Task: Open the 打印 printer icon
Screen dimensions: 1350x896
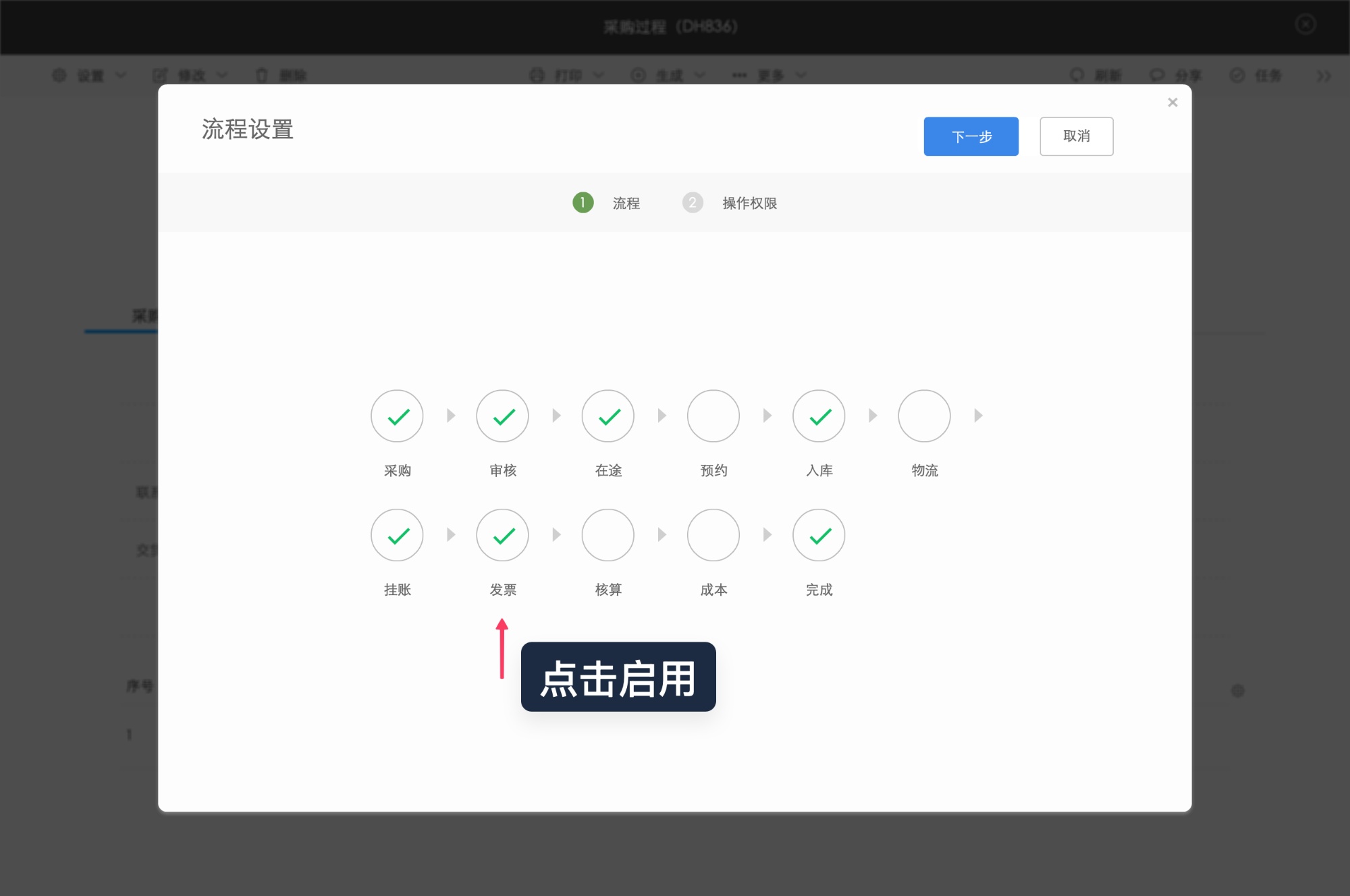Action: click(537, 76)
